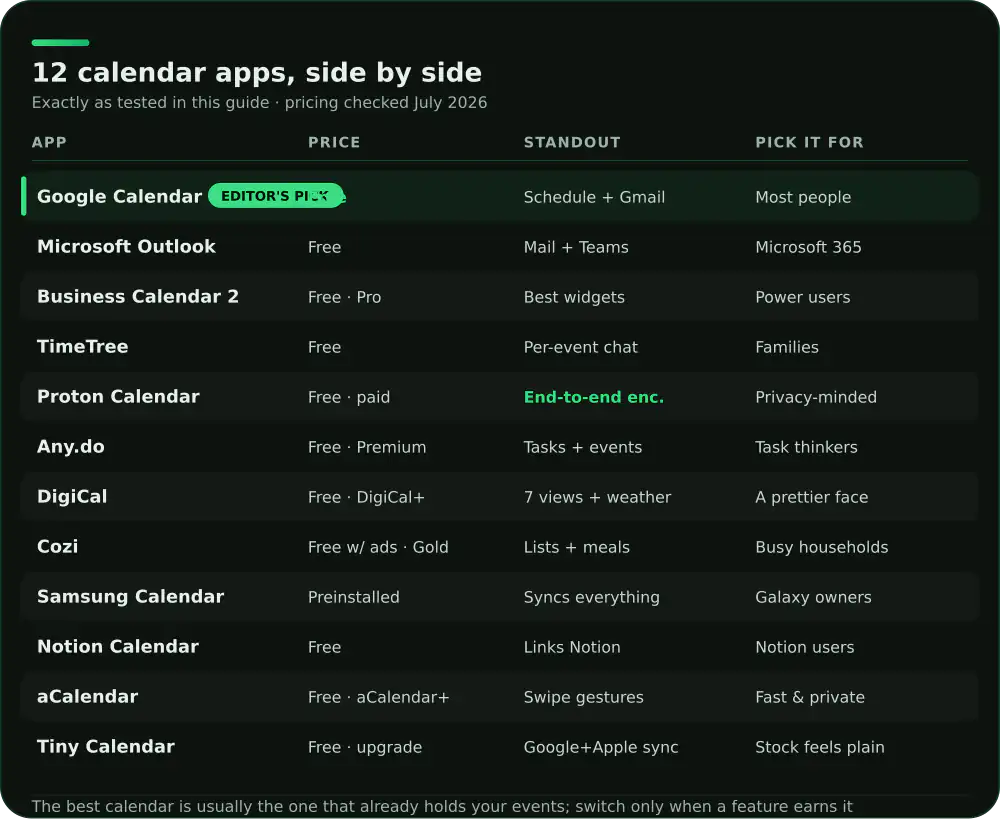Select the PICK IT FOR column header
Viewport: 1000px width, 819px height.
[x=809, y=142]
